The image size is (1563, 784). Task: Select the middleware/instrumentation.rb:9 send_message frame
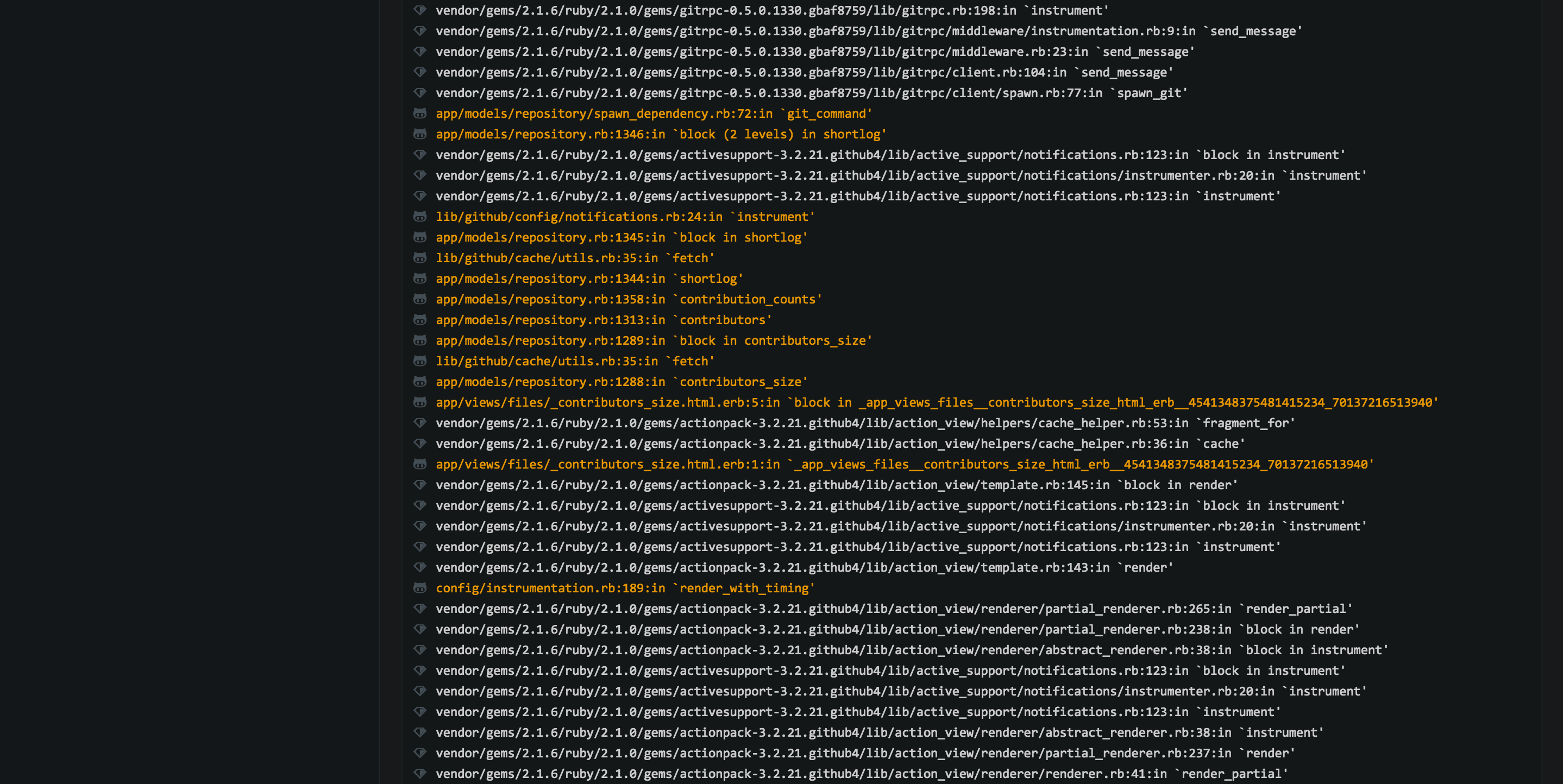(x=868, y=31)
